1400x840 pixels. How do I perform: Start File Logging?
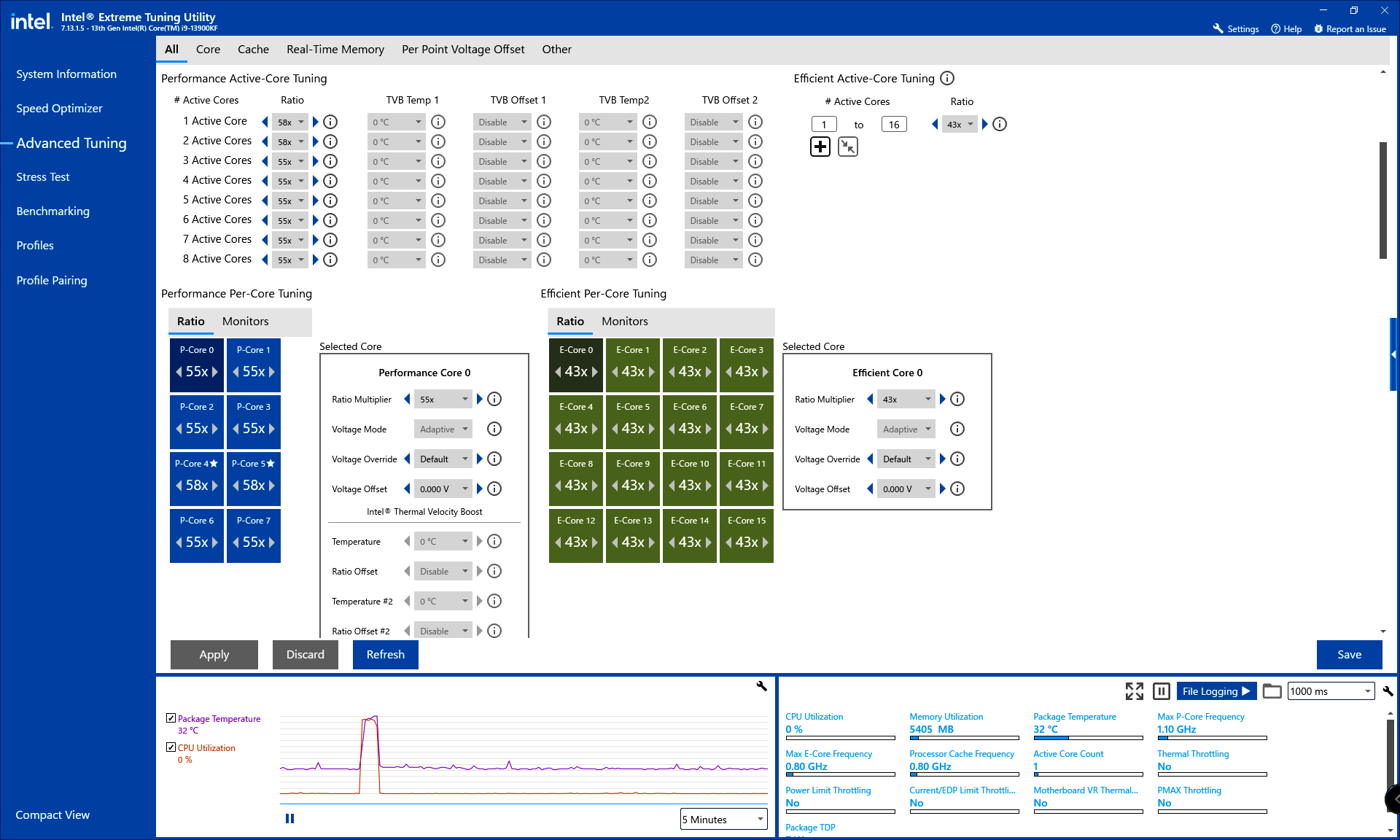(x=1216, y=691)
